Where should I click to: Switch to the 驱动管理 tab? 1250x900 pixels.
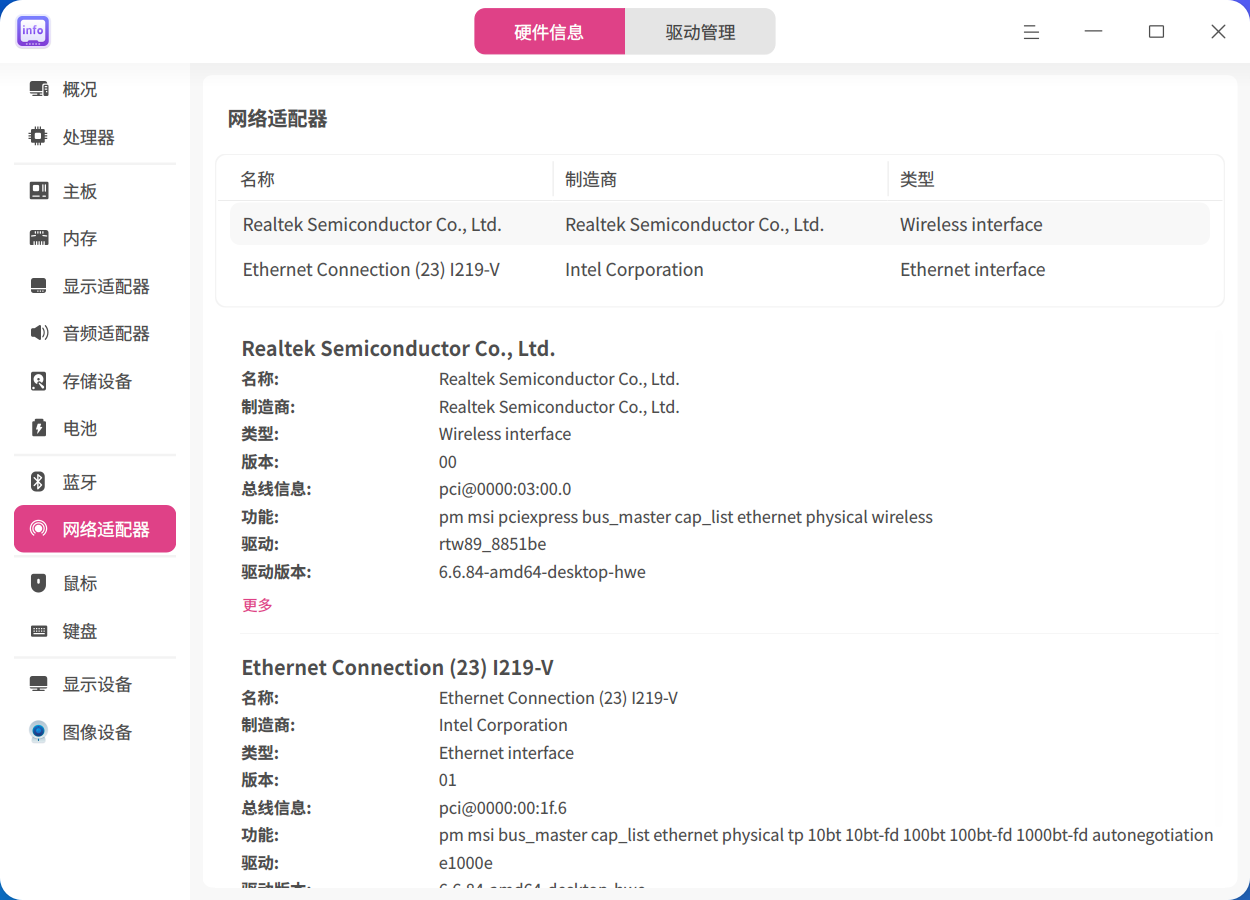click(x=700, y=31)
